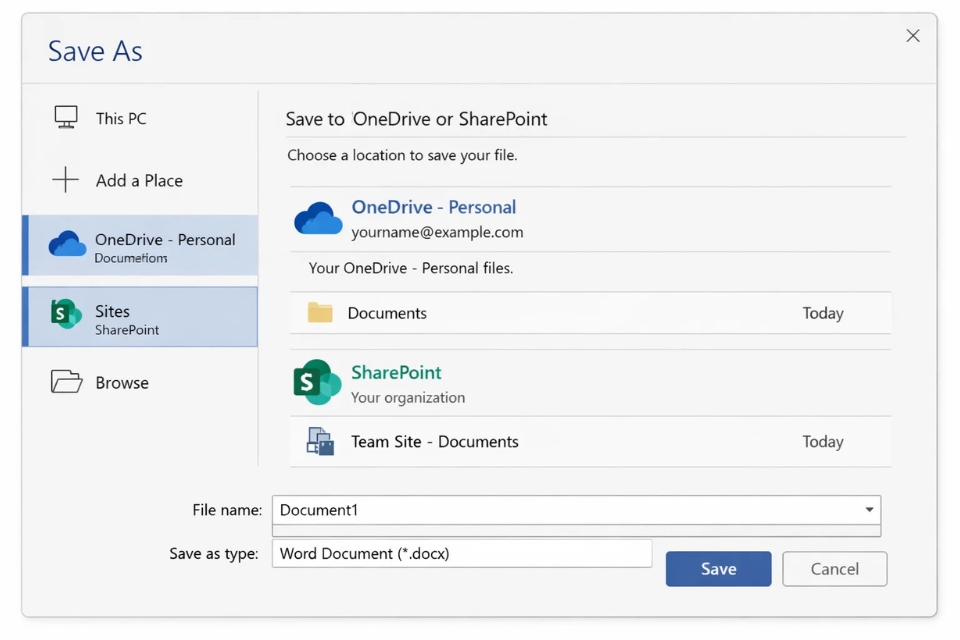The width and height of the screenshot is (960, 640).
Task: Click the Team Site devices icon
Action: [x=320, y=441]
